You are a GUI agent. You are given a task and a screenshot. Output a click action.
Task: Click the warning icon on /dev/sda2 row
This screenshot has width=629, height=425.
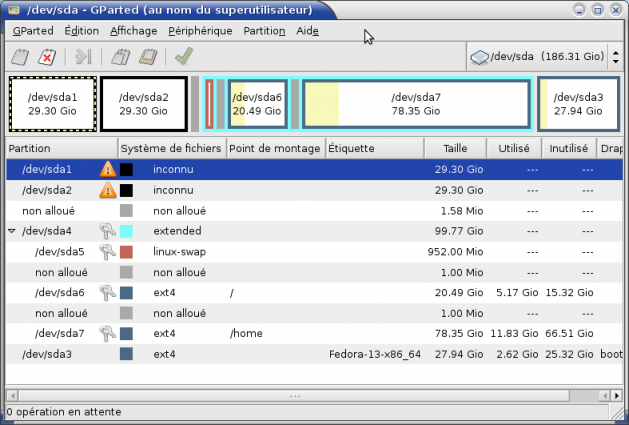108,190
